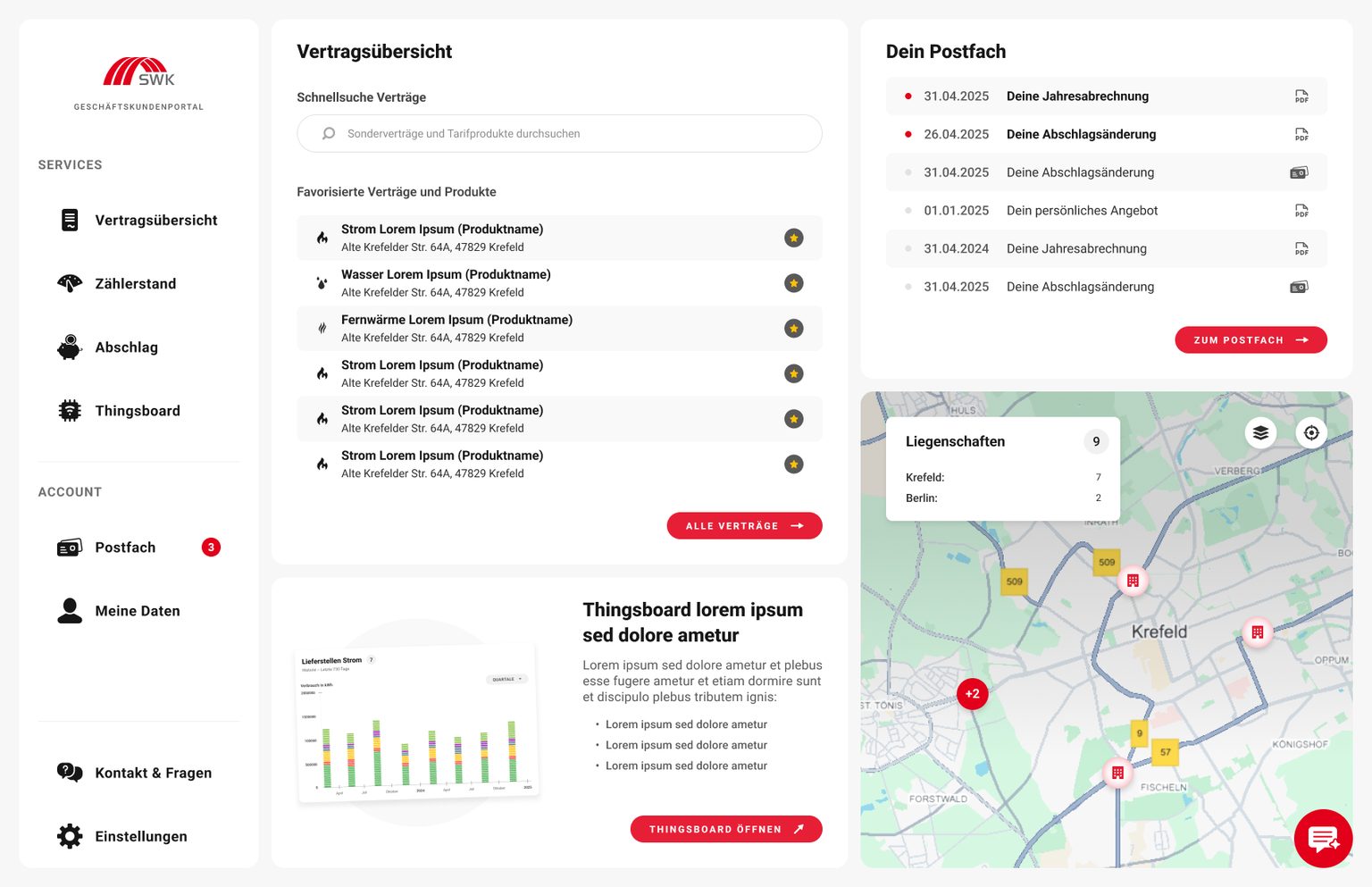Unfavorite the Wasser Lorem Ipsum contract star

(794, 283)
